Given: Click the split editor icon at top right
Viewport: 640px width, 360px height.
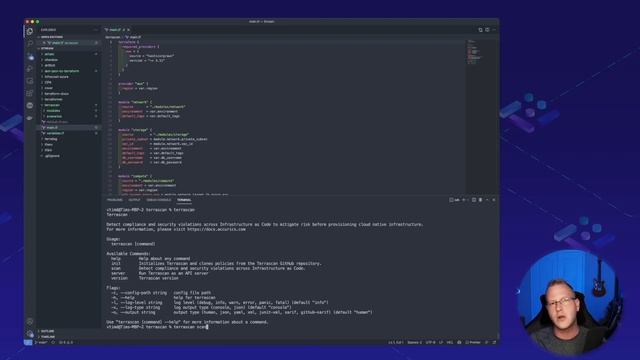Looking at the screenshot, I should click(487, 30).
